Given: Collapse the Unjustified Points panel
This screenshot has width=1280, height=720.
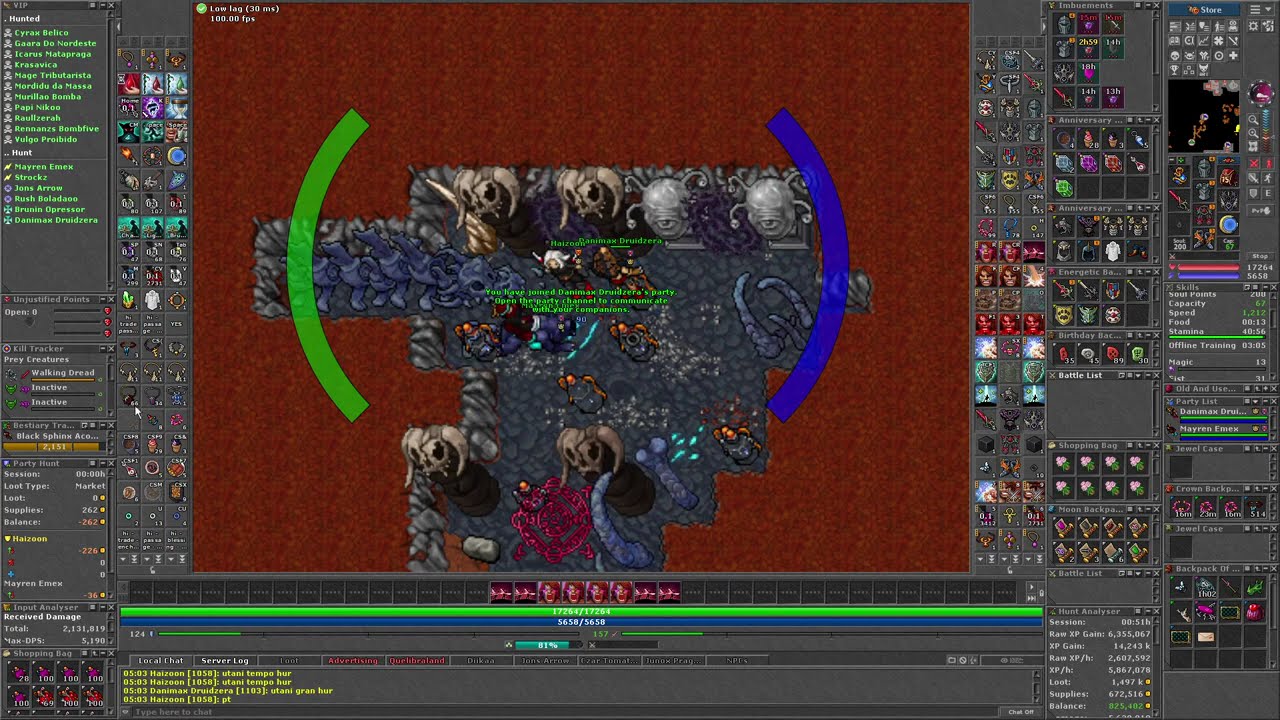Looking at the screenshot, I should point(103,300).
